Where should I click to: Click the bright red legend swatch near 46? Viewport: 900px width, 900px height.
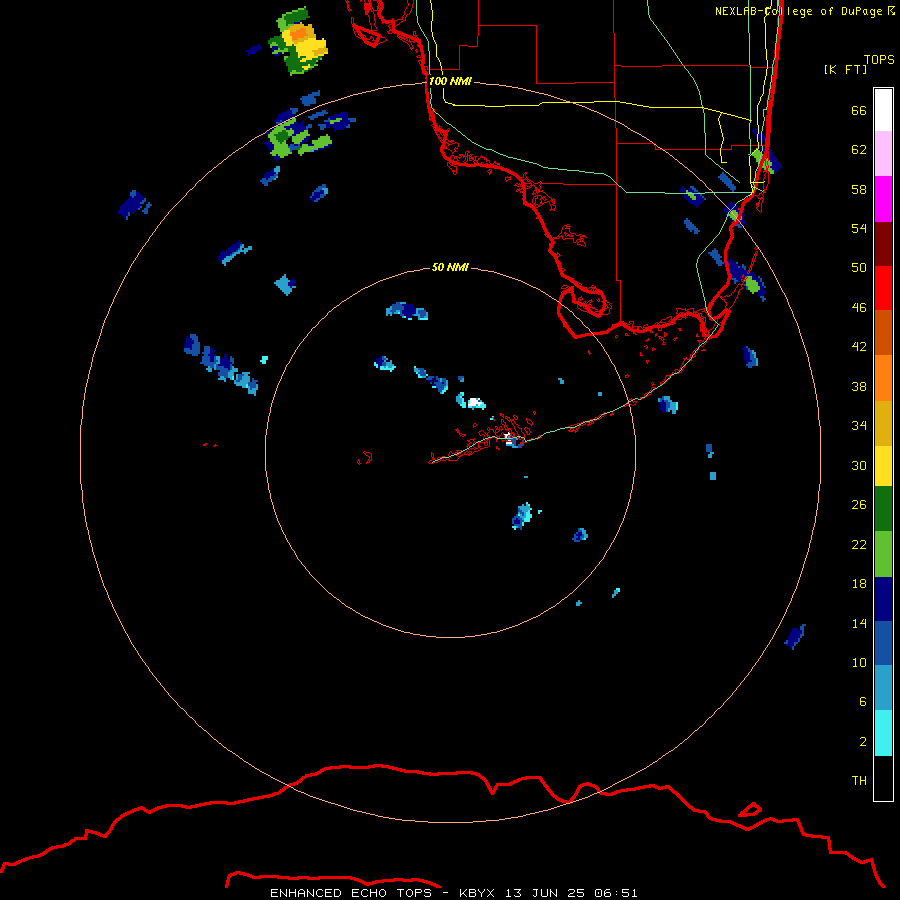click(x=883, y=288)
